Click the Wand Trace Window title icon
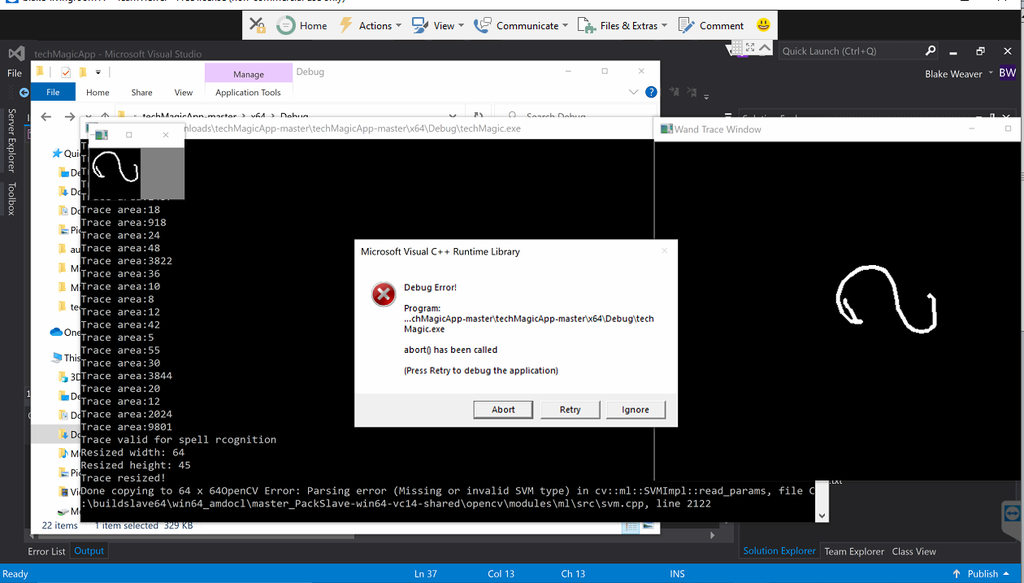Image resolution: width=1024 pixels, height=583 pixels. point(667,129)
